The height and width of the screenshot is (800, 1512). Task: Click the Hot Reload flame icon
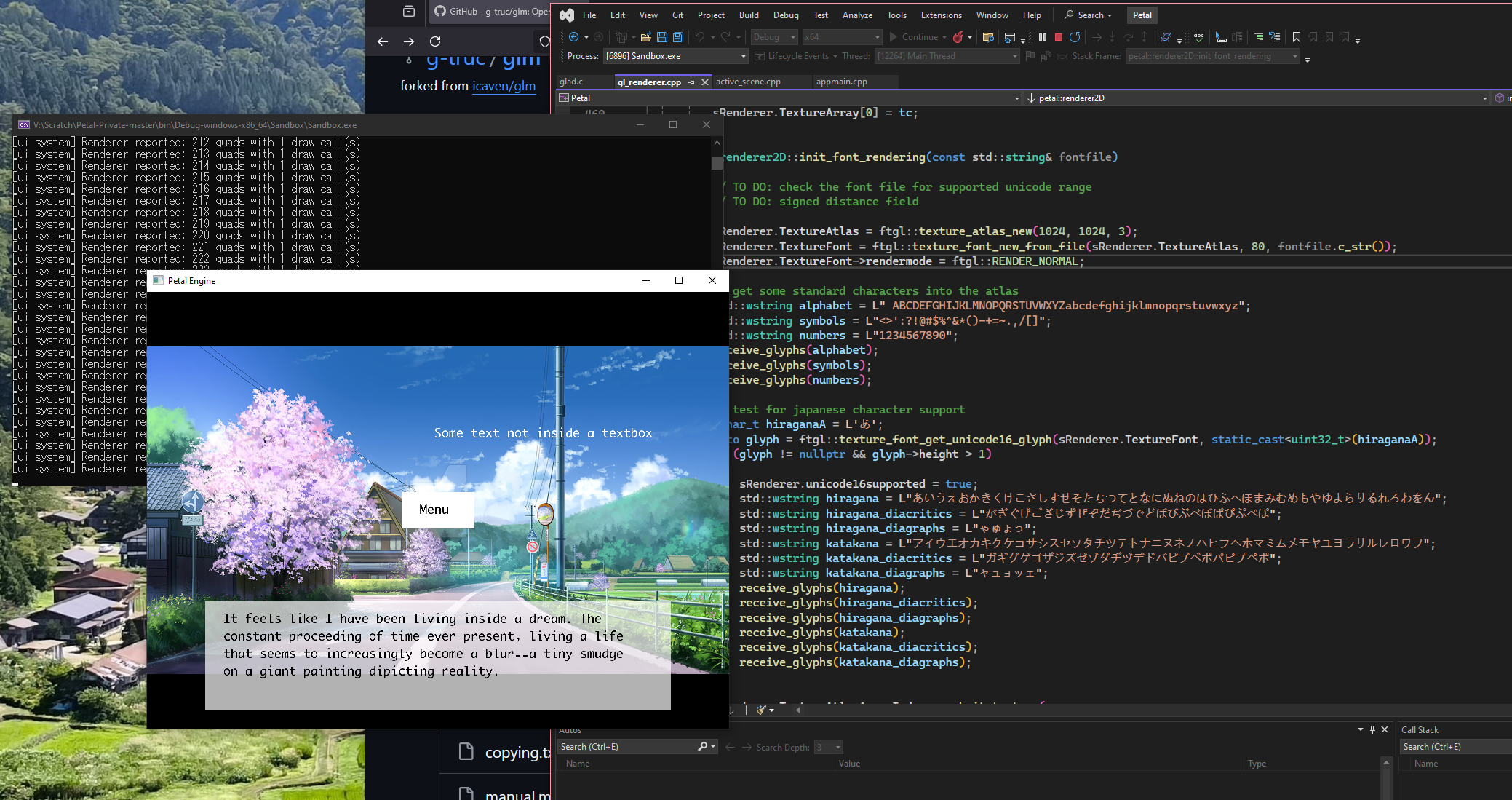coord(958,37)
